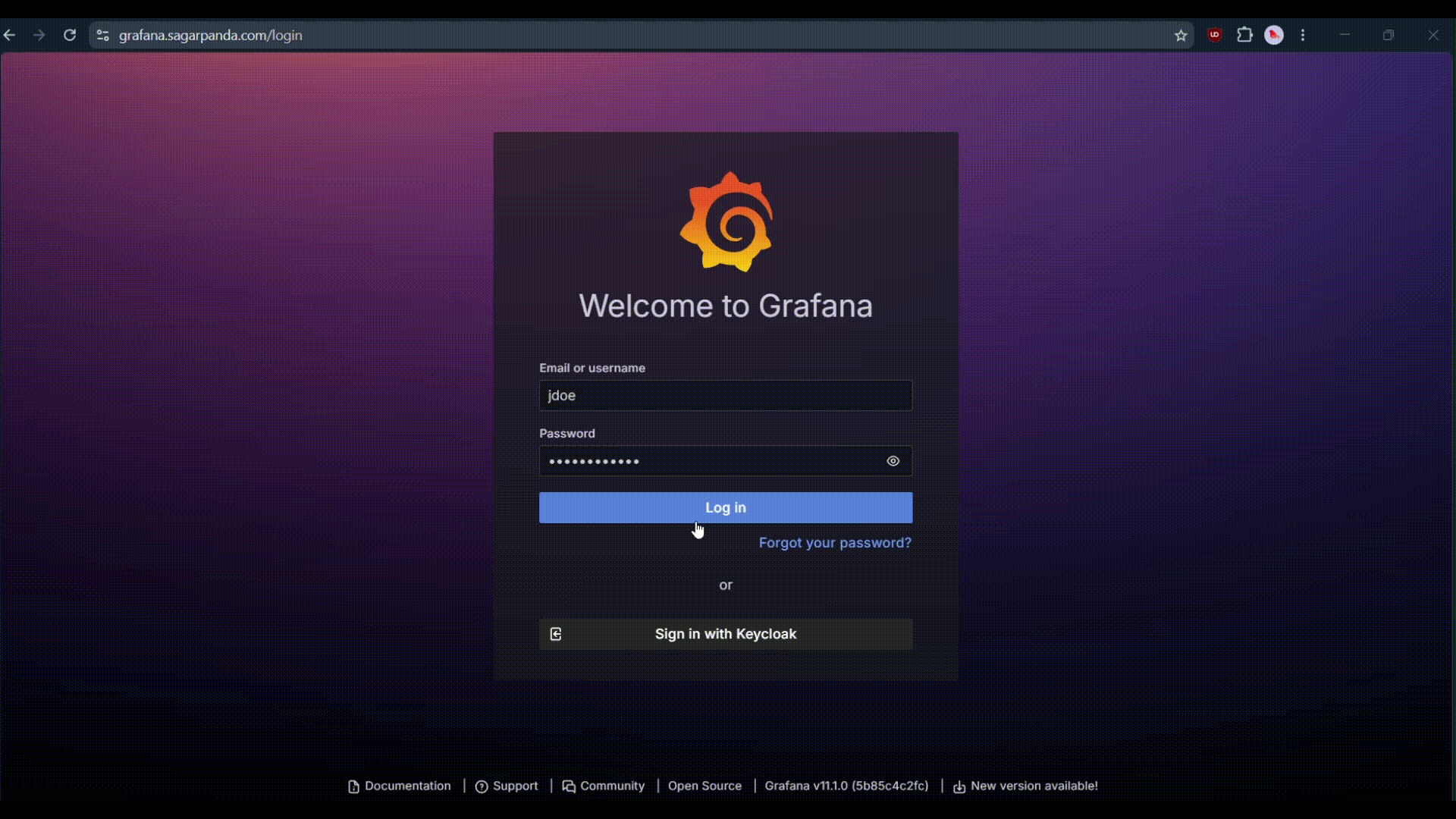The width and height of the screenshot is (1456, 819).
Task: Open the uBlock Origin extension icon
Action: [1215, 34]
